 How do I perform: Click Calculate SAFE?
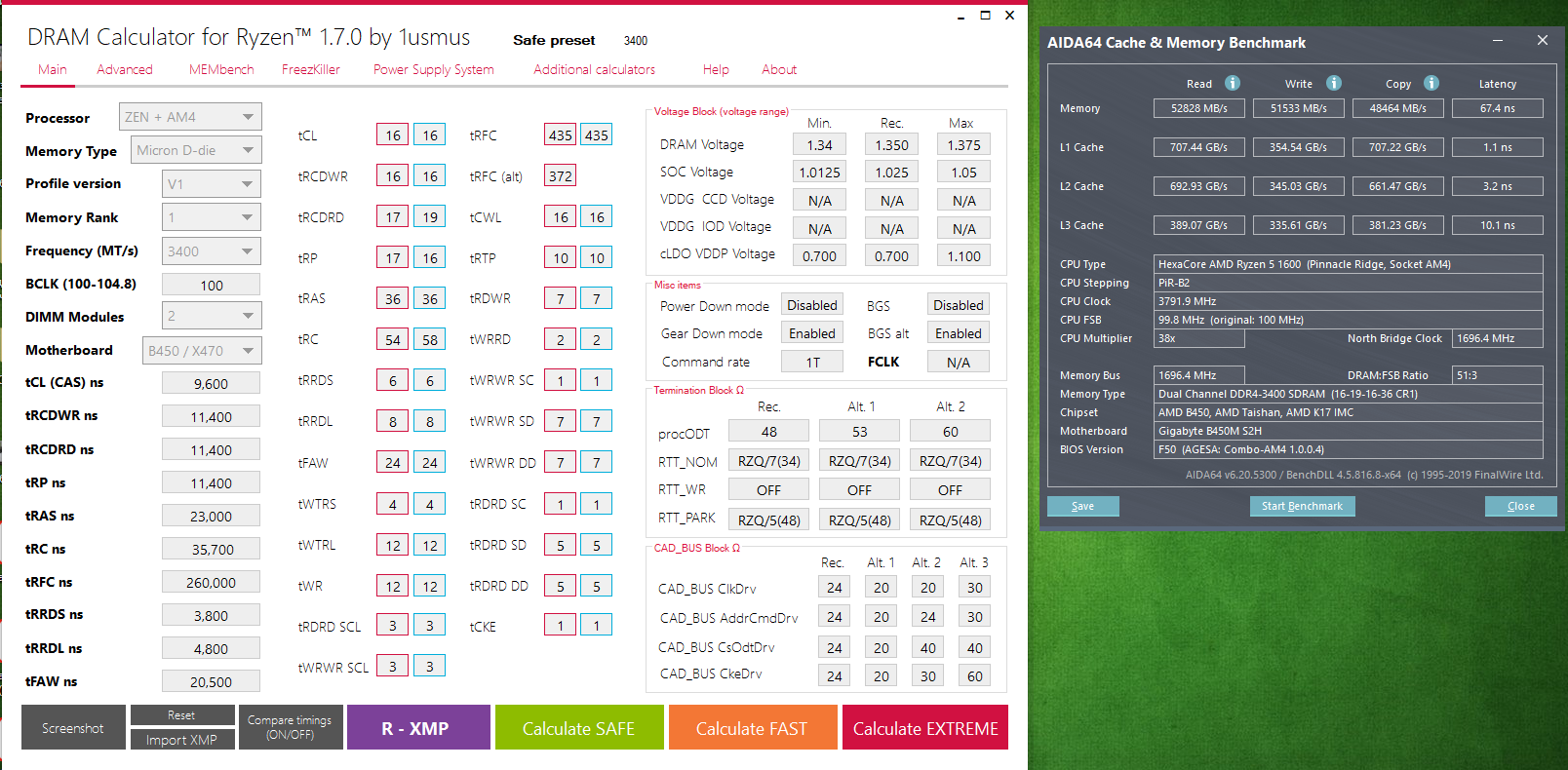point(579,728)
